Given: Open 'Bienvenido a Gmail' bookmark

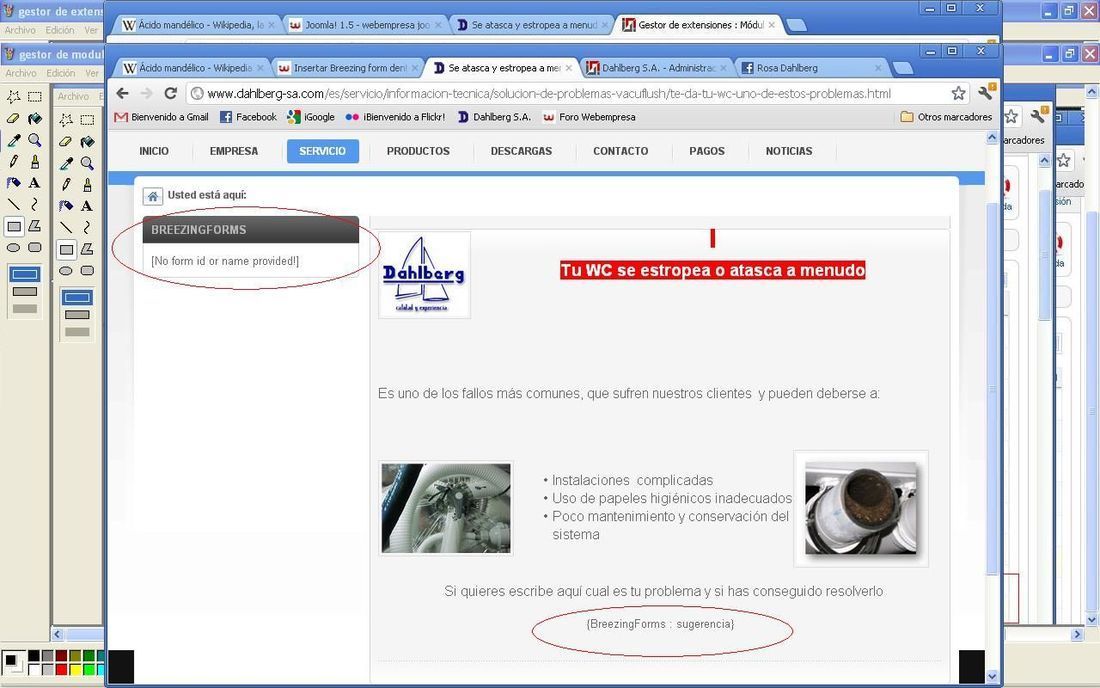Looking at the screenshot, I should pyautogui.click(x=161, y=116).
